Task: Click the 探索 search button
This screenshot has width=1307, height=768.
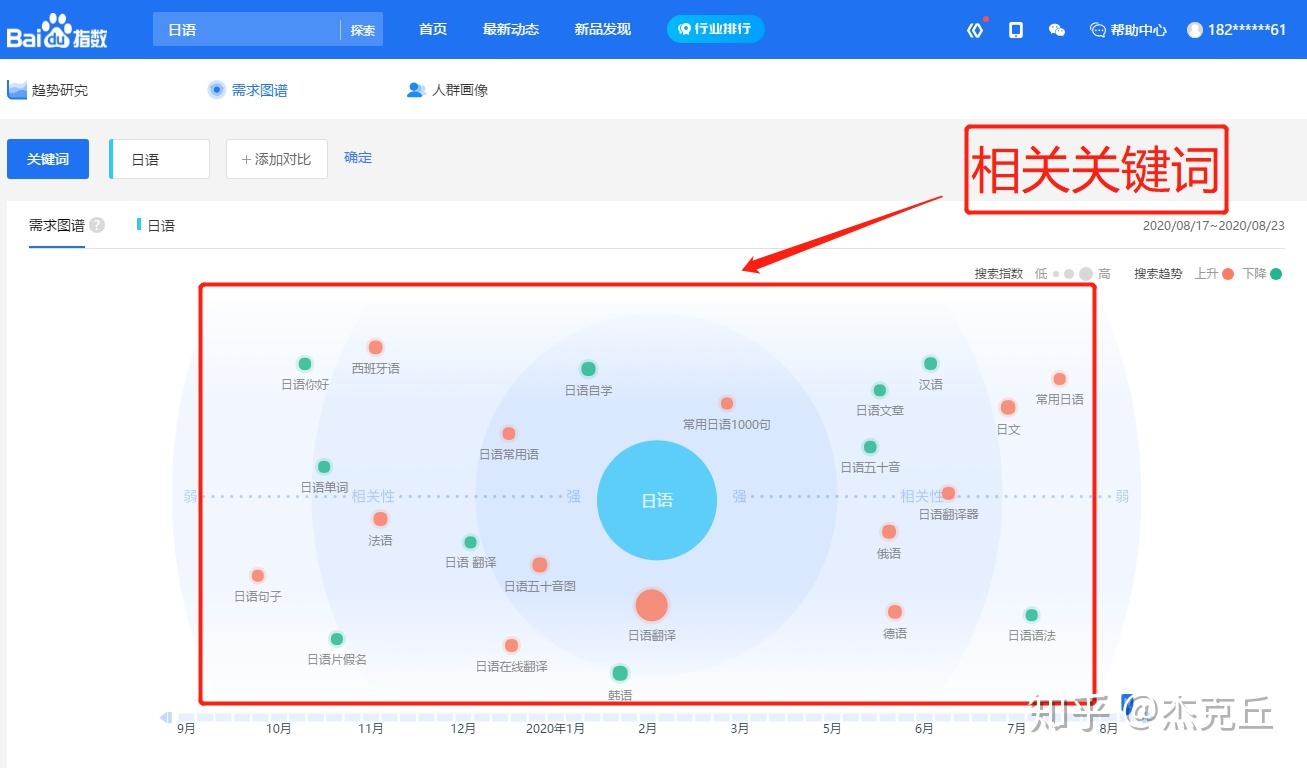Action: [x=362, y=30]
